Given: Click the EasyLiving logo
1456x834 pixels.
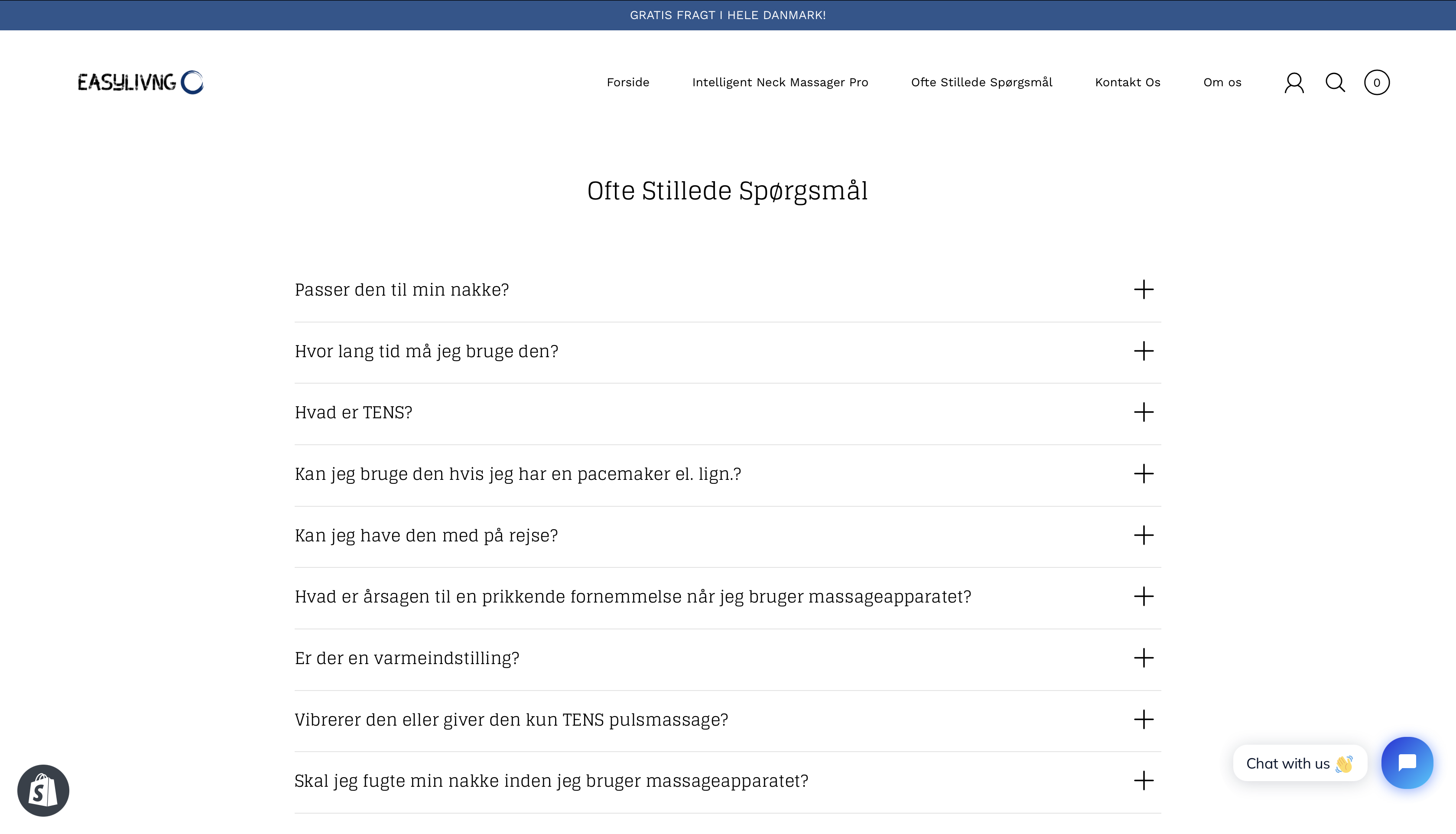Looking at the screenshot, I should [140, 82].
